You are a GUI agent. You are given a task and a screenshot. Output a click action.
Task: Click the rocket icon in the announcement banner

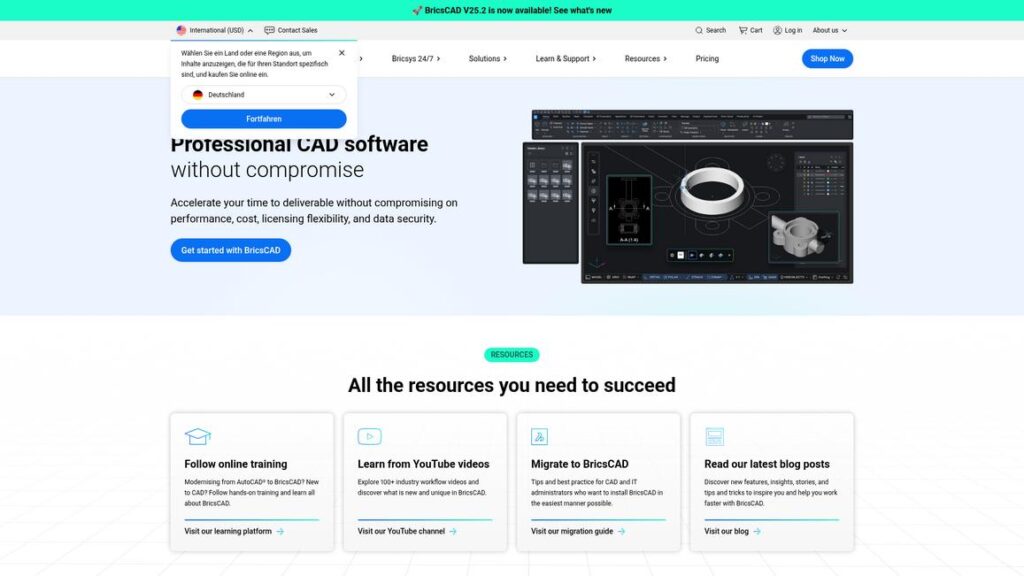[x=417, y=10]
